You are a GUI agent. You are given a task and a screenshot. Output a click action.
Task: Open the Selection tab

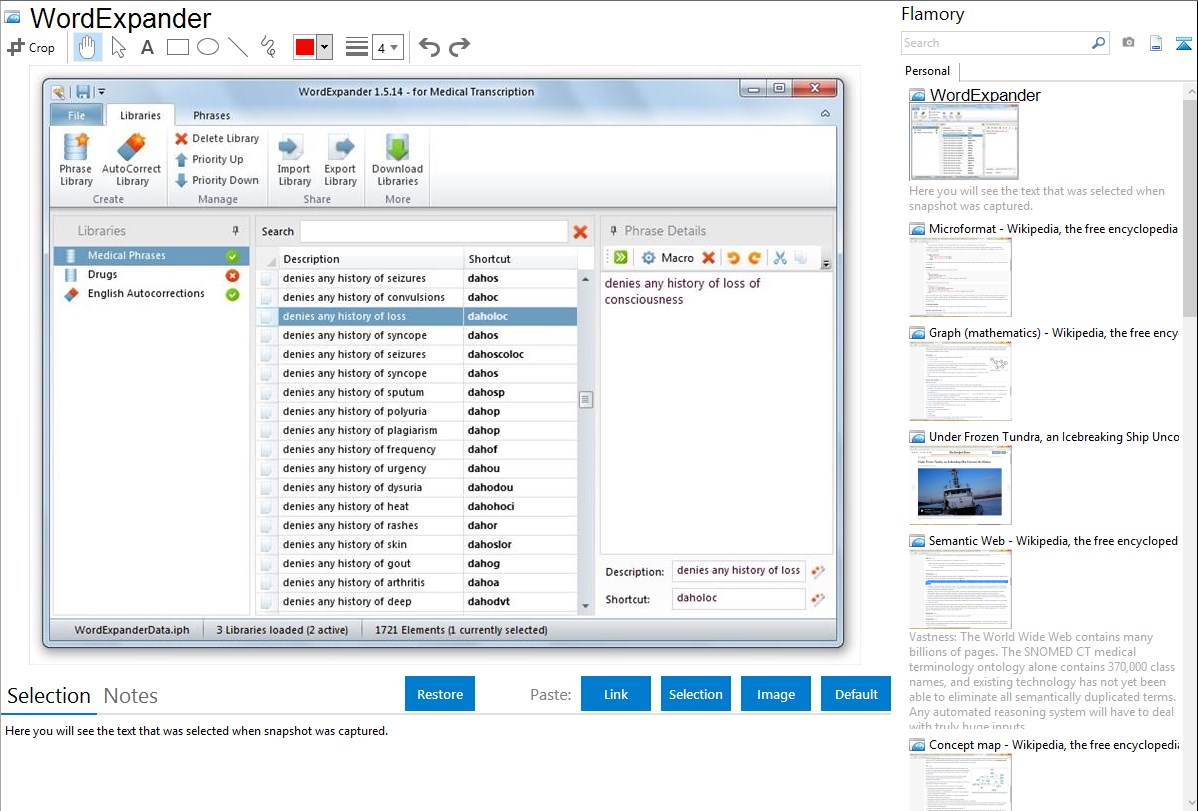pos(49,696)
